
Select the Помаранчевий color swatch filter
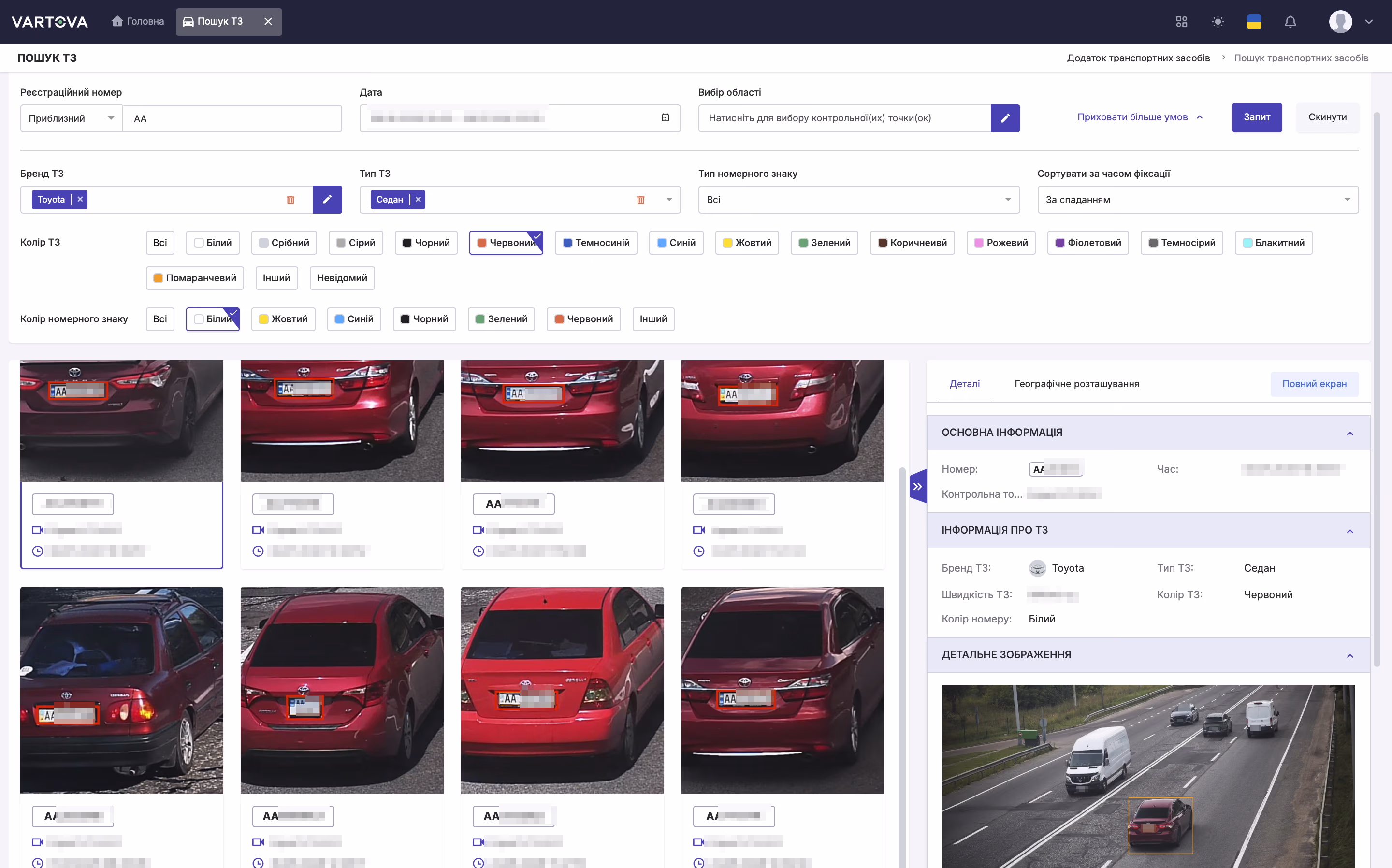click(195, 278)
